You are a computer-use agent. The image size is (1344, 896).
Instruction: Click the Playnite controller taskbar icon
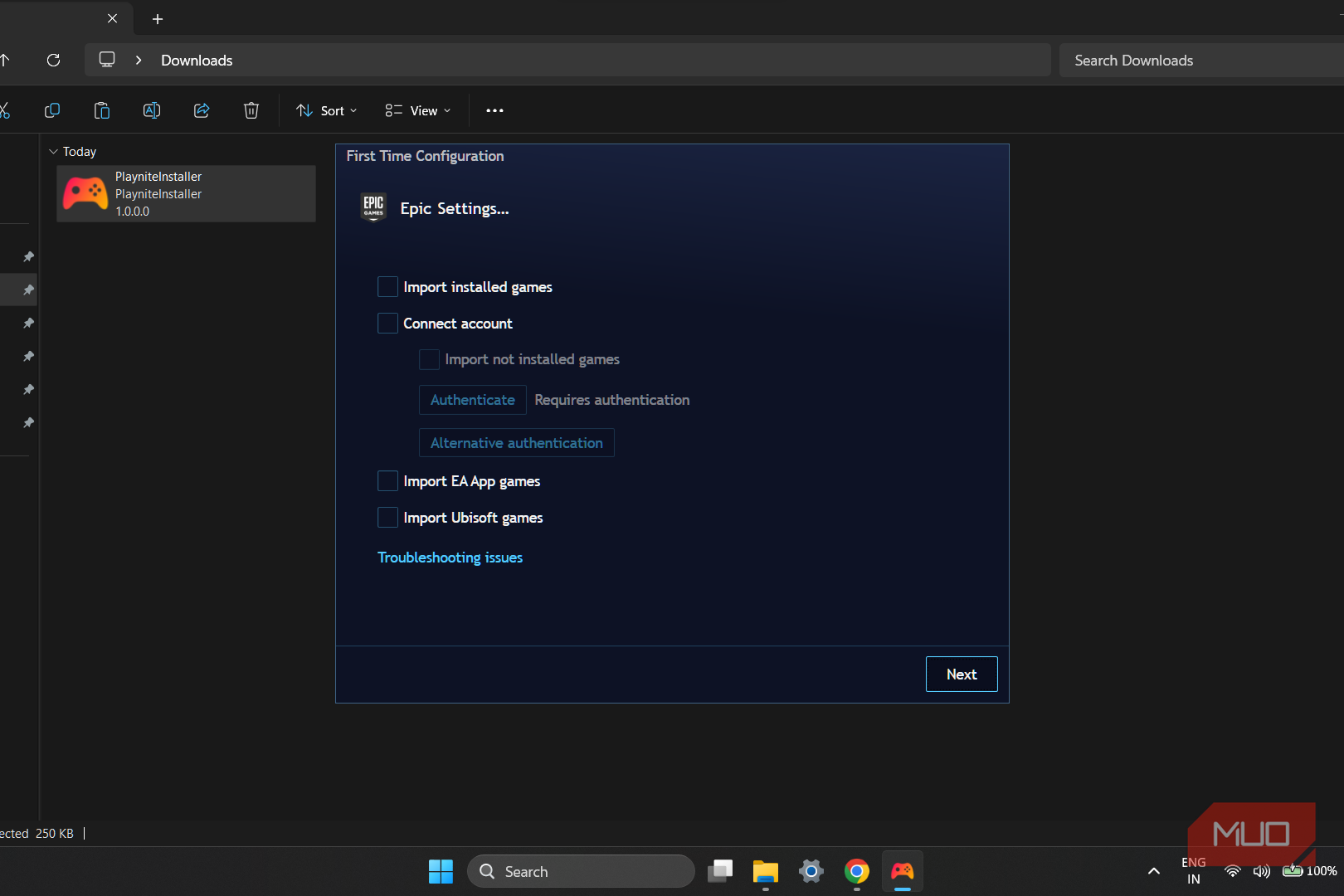click(903, 871)
